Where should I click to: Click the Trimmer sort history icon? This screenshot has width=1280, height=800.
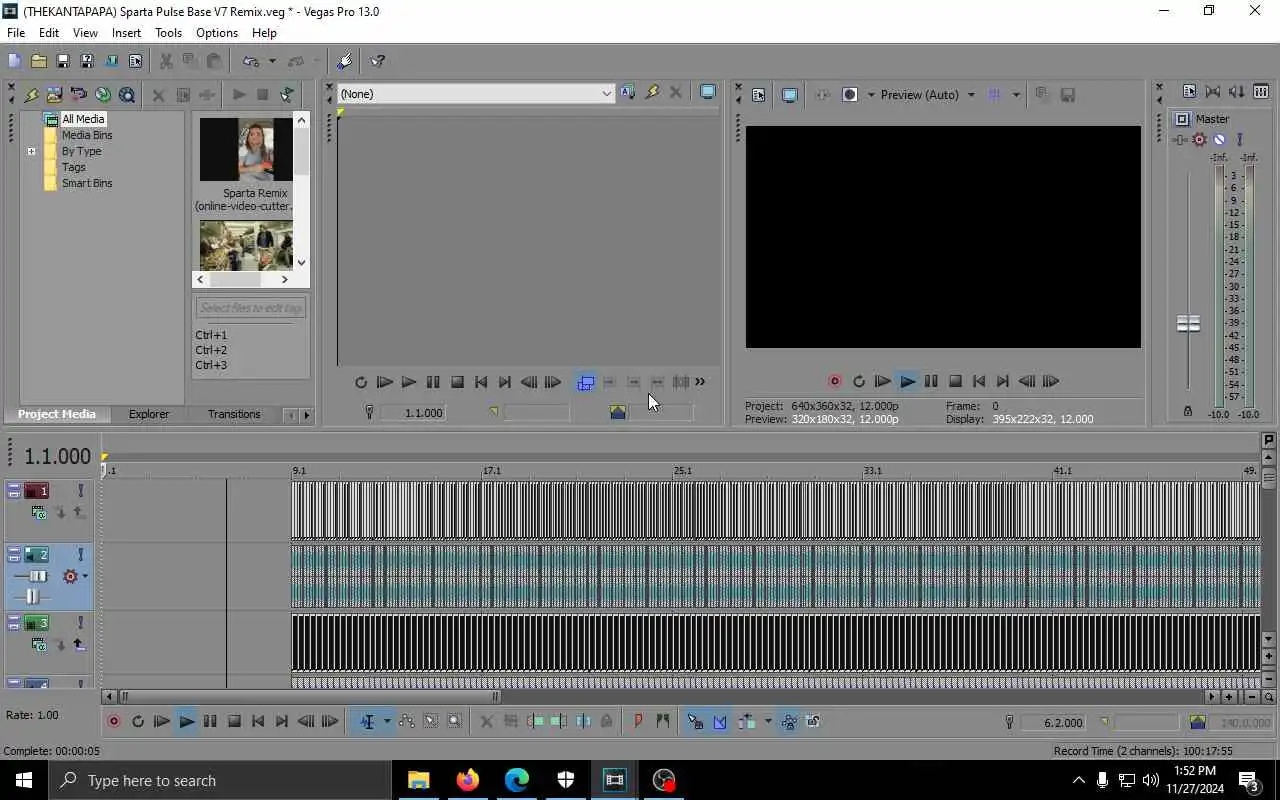point(627,93)
